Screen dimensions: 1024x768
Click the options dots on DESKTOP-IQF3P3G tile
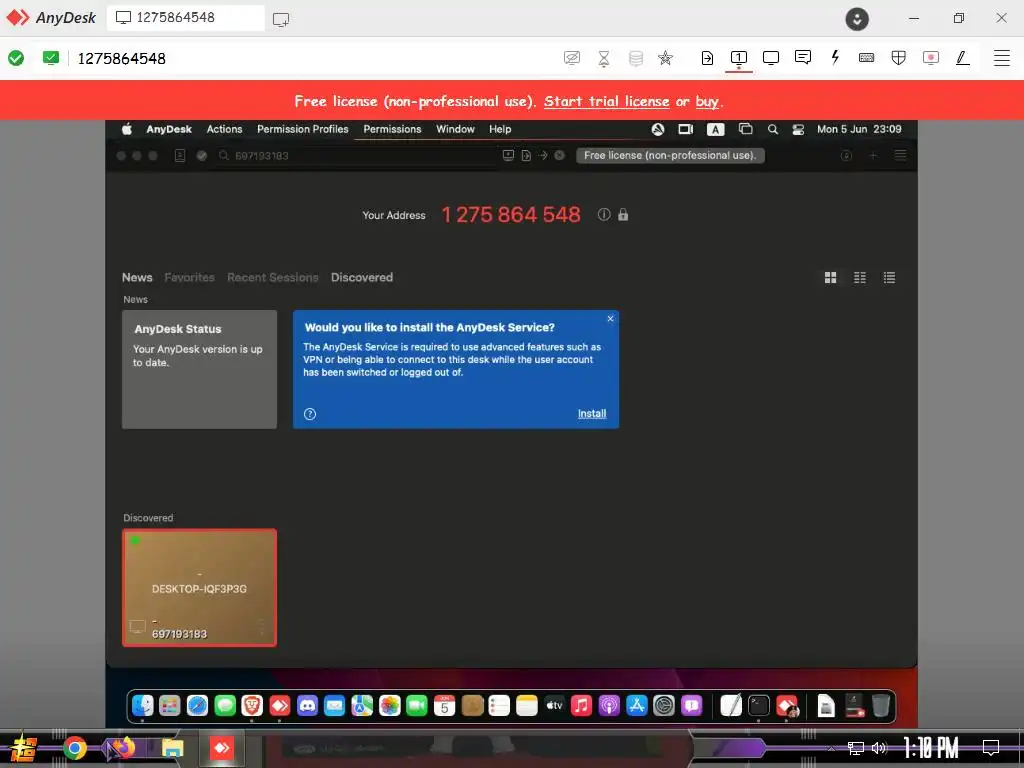coord(262,627)
